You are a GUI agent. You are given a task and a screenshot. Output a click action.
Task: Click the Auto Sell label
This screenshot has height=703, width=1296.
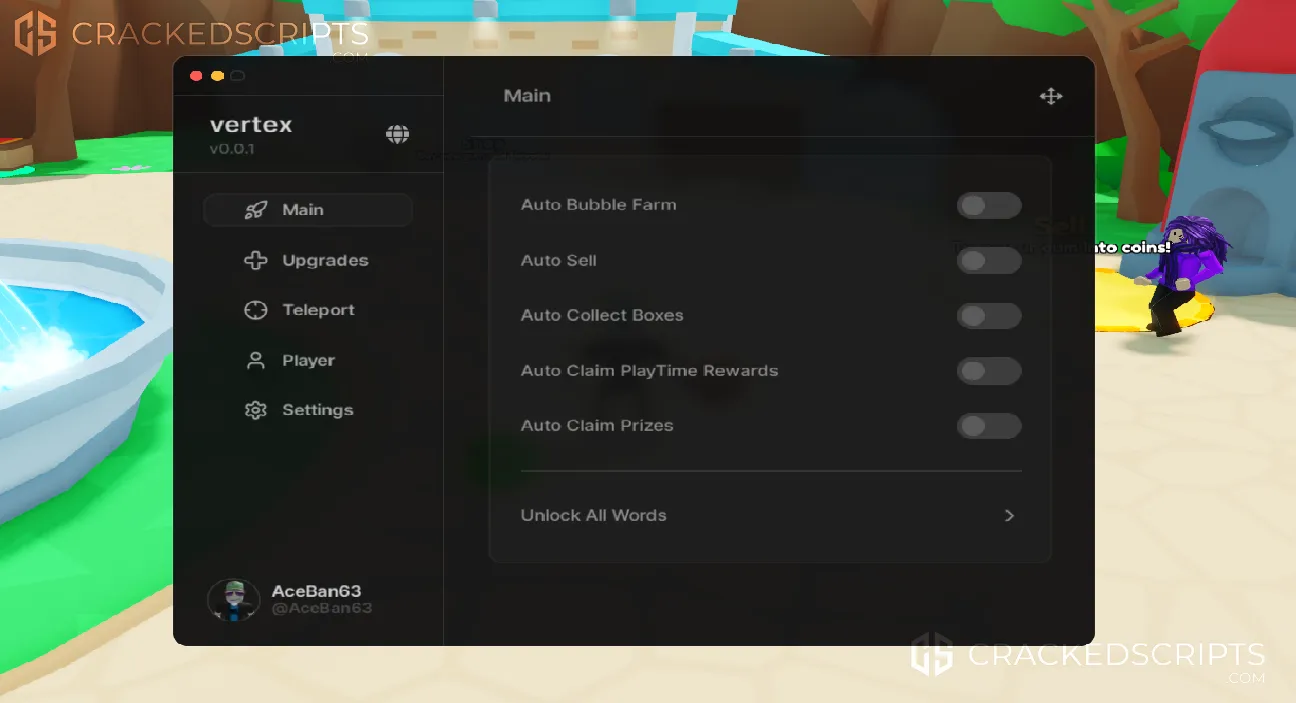tap(558, 260)
